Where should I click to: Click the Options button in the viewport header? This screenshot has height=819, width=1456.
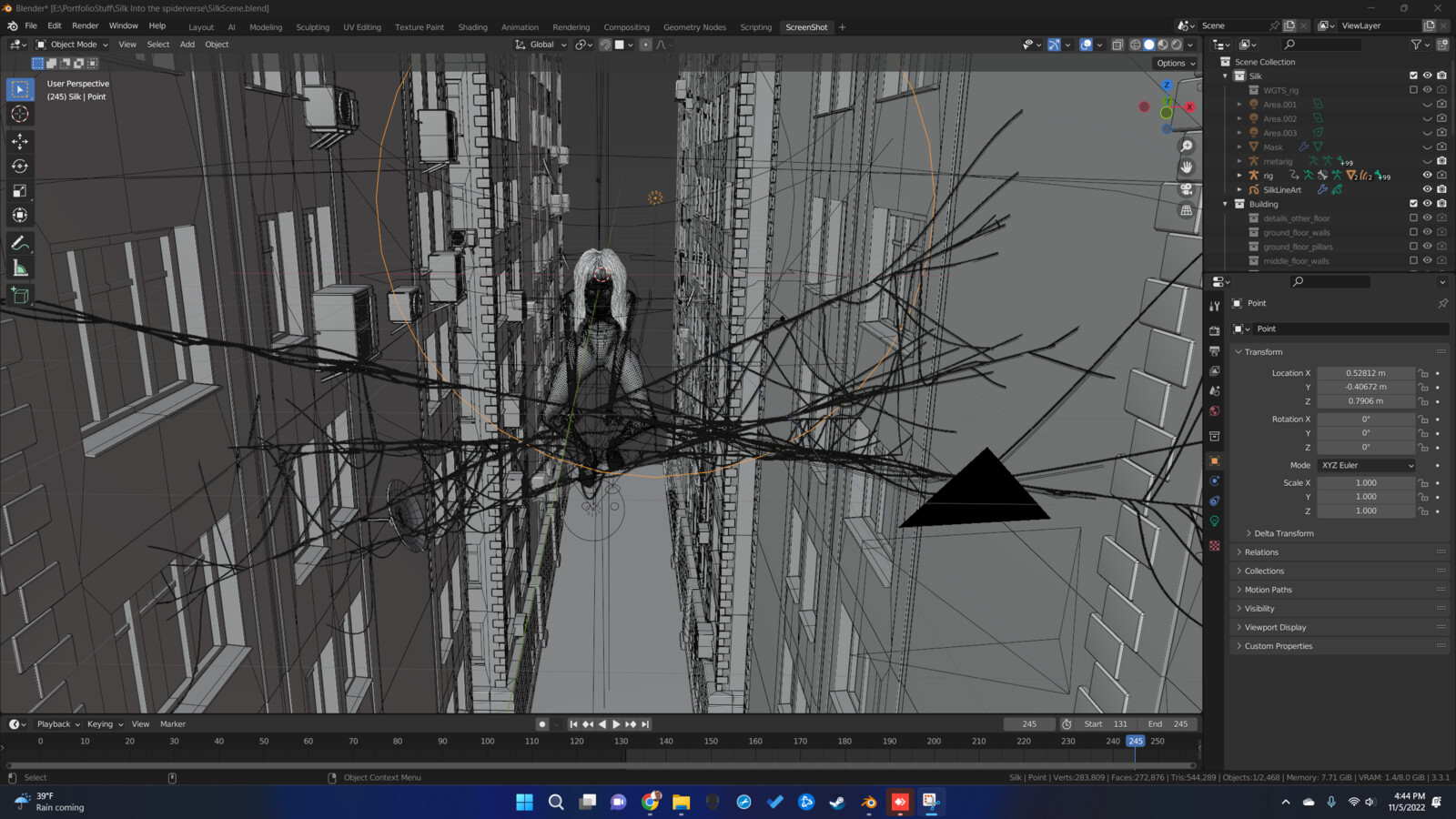coord(1173,63)
